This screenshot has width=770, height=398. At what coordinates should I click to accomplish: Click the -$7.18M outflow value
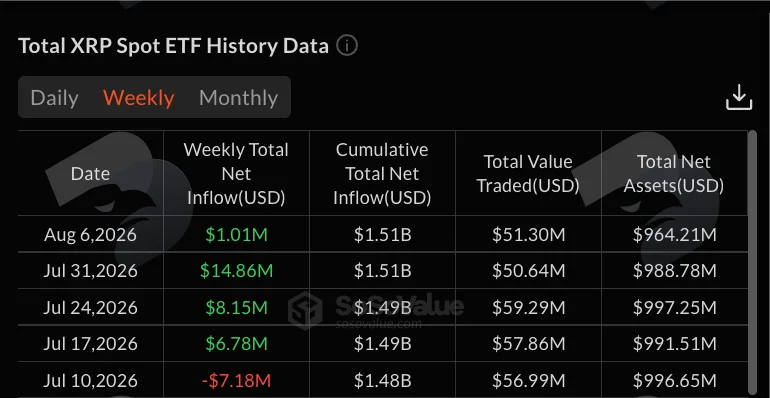pyautogui.click(x=236, y=380)
